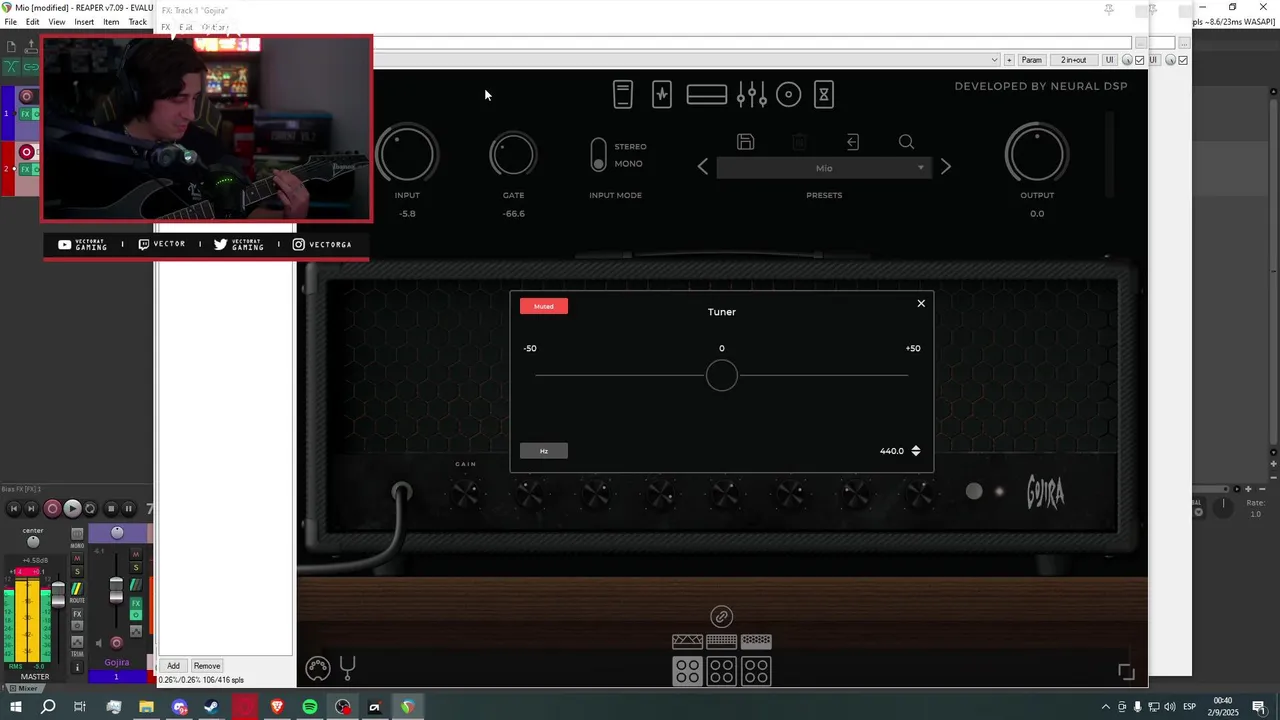
Task: Toggle the amp power switch
Action: point(974,491)
